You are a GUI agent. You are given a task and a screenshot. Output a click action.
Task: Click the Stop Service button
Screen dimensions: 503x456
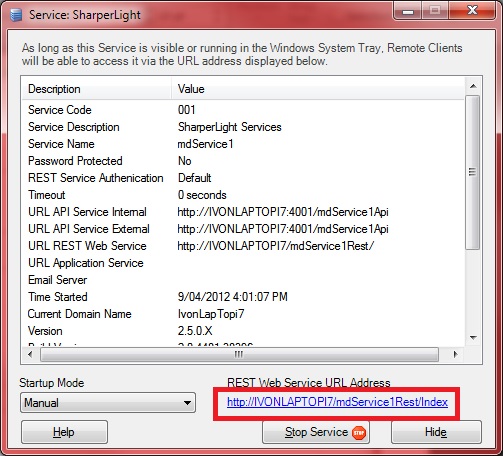[316, 432]
